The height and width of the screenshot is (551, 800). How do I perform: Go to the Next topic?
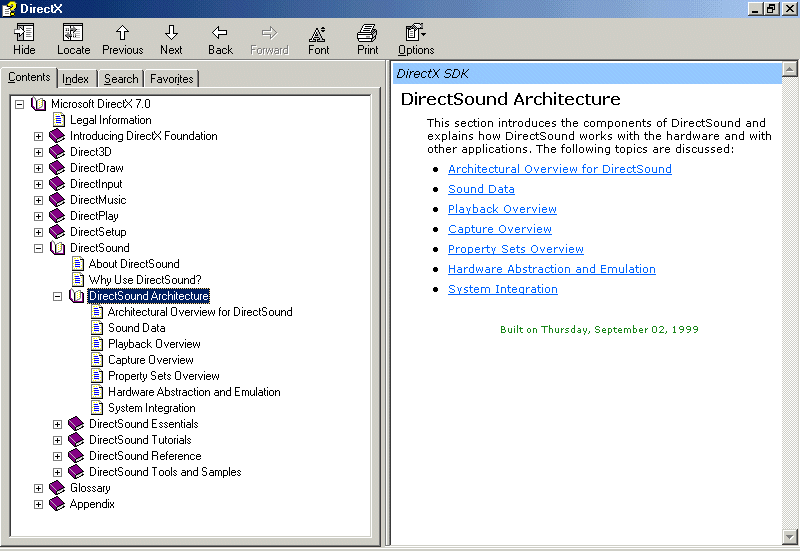tap(171, 33)
